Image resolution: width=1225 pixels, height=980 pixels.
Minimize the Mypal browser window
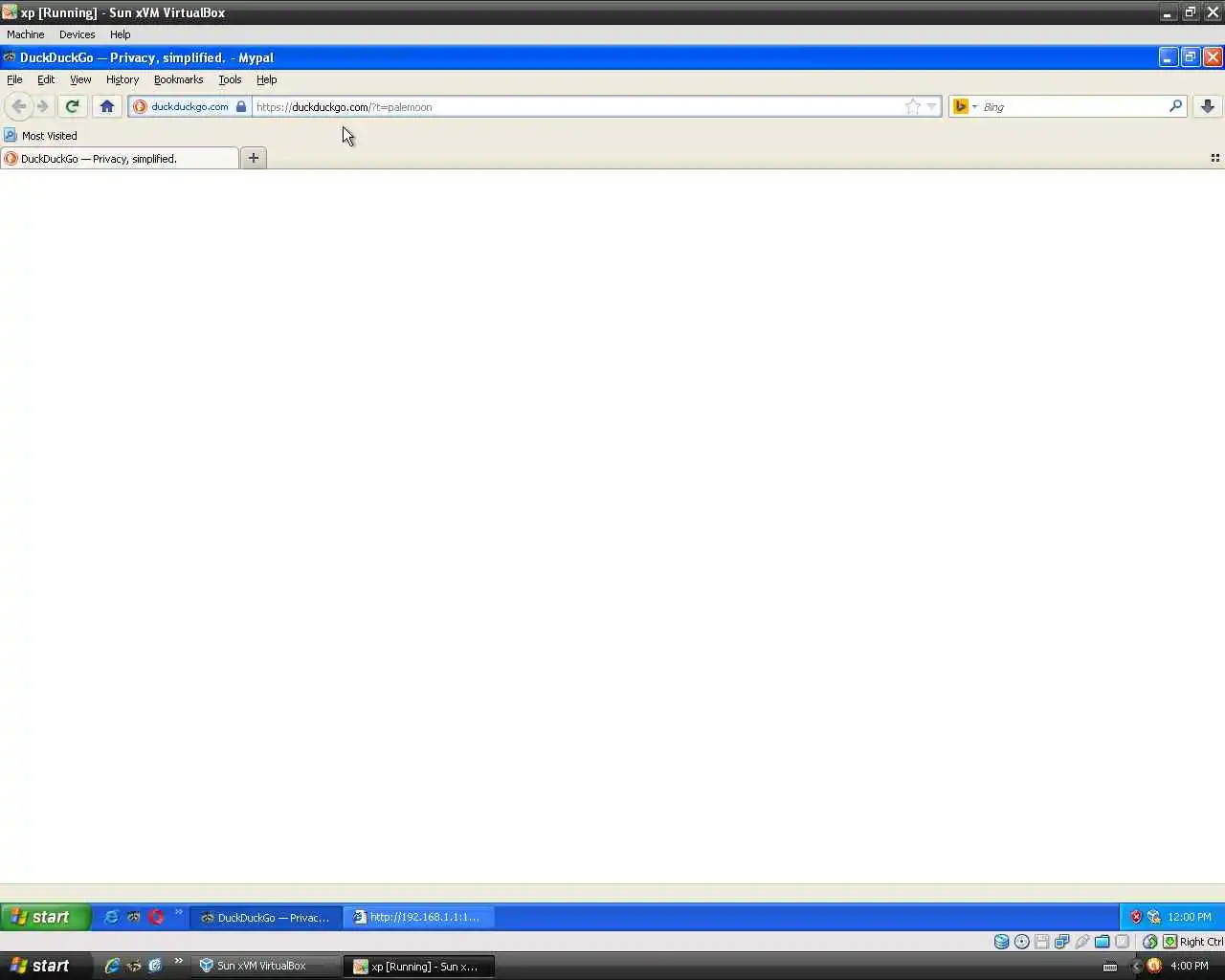(x=1168, y=57)
